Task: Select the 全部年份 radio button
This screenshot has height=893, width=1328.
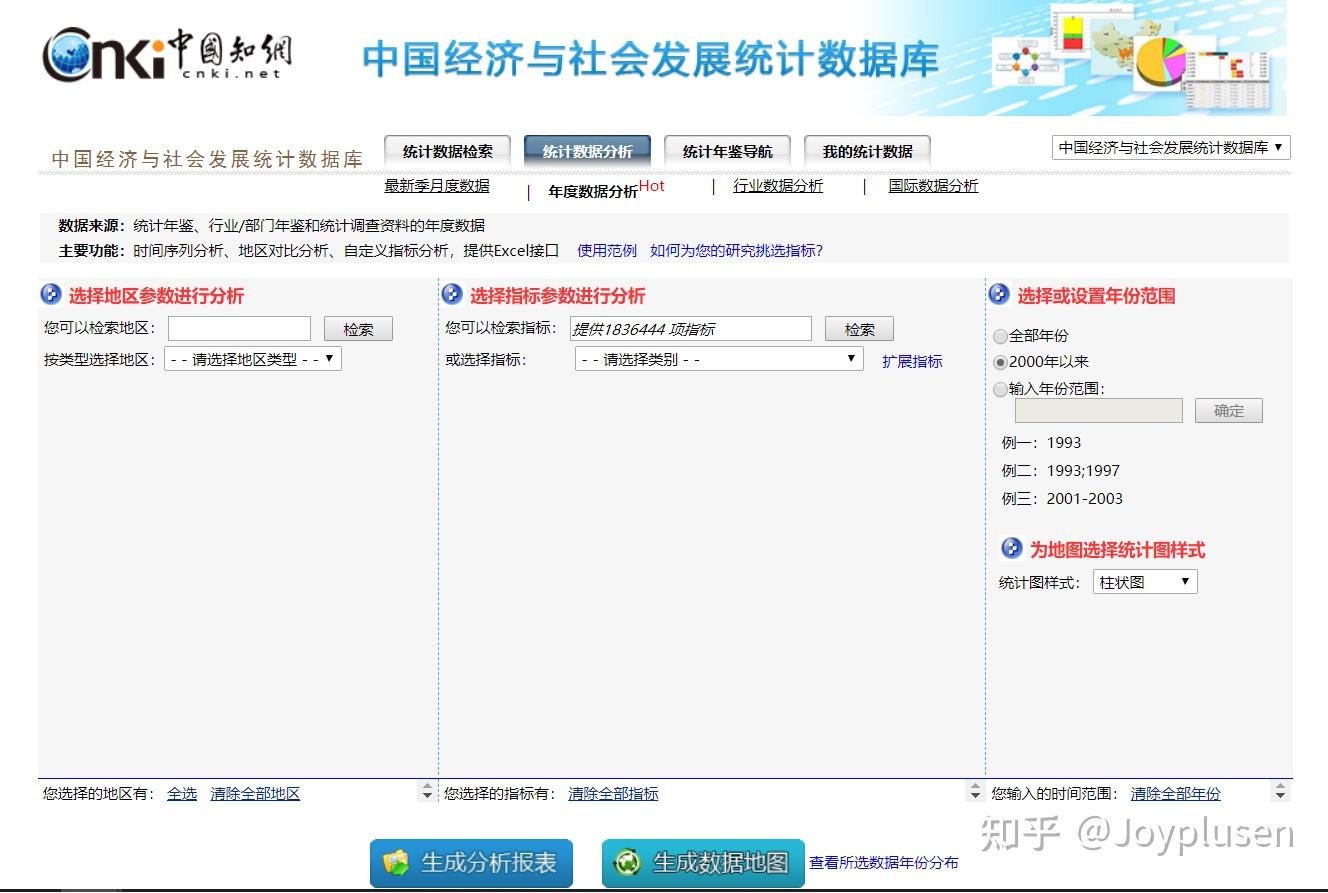Action: click(1000, 337)
